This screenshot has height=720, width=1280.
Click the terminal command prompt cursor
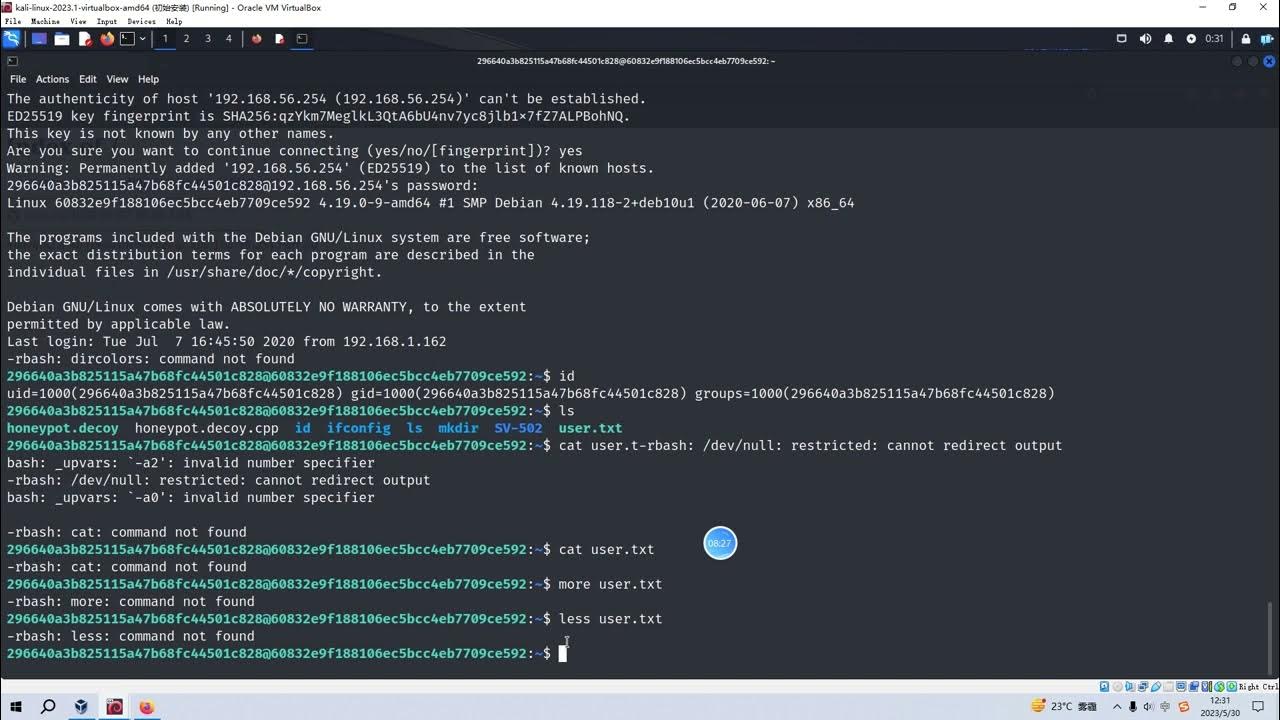click(562, 654)
